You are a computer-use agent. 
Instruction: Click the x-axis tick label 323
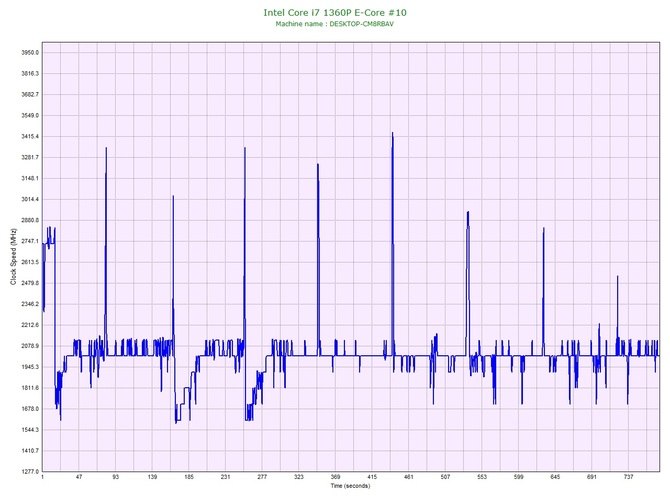(299, 477)
